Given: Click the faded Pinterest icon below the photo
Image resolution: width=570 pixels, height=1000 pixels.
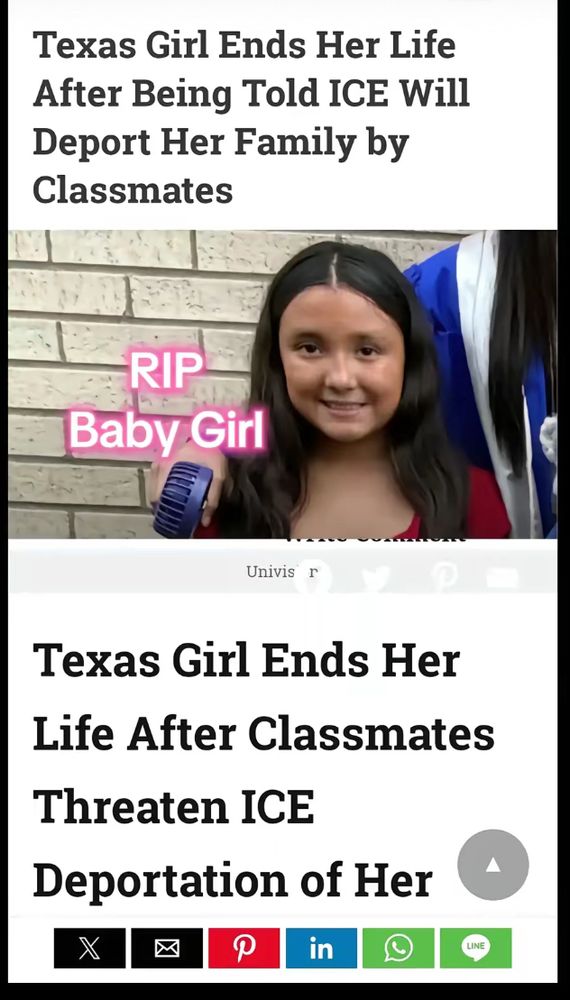Looking at the screenshot, I should [x=444, y=576].
